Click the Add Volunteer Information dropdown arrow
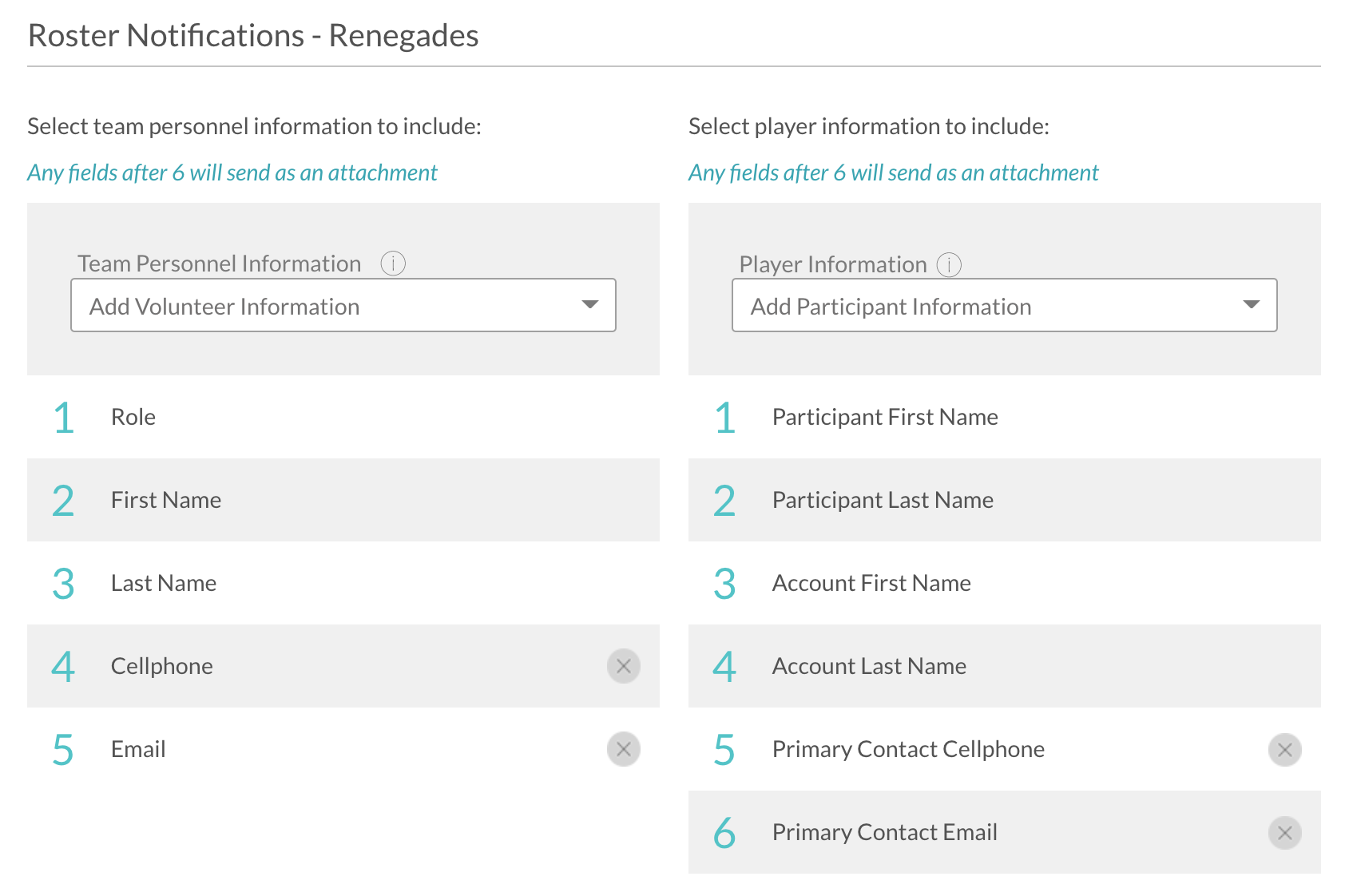Viewport: 1353px width, 896px height. [x=590, y=305]
